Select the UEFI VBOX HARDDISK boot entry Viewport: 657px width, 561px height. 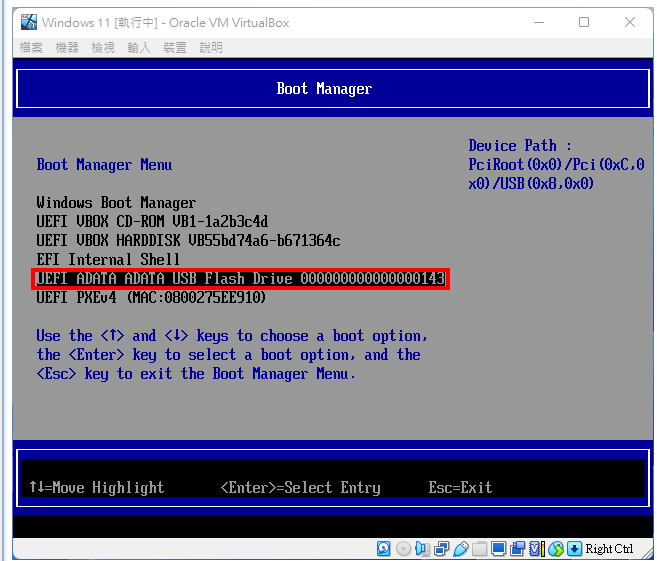[188, 240]
